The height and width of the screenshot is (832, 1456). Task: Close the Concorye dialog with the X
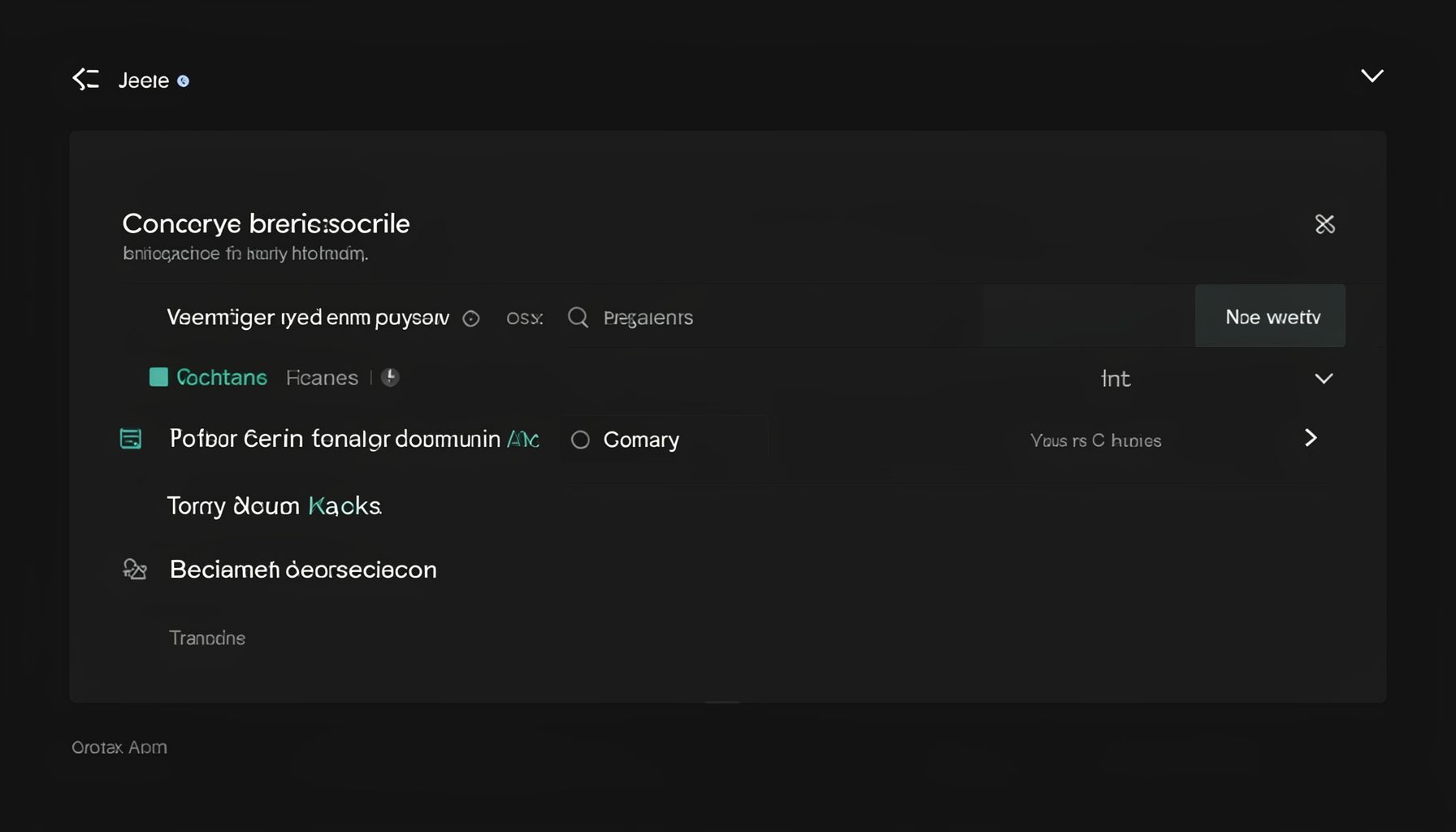point(1324,223)
